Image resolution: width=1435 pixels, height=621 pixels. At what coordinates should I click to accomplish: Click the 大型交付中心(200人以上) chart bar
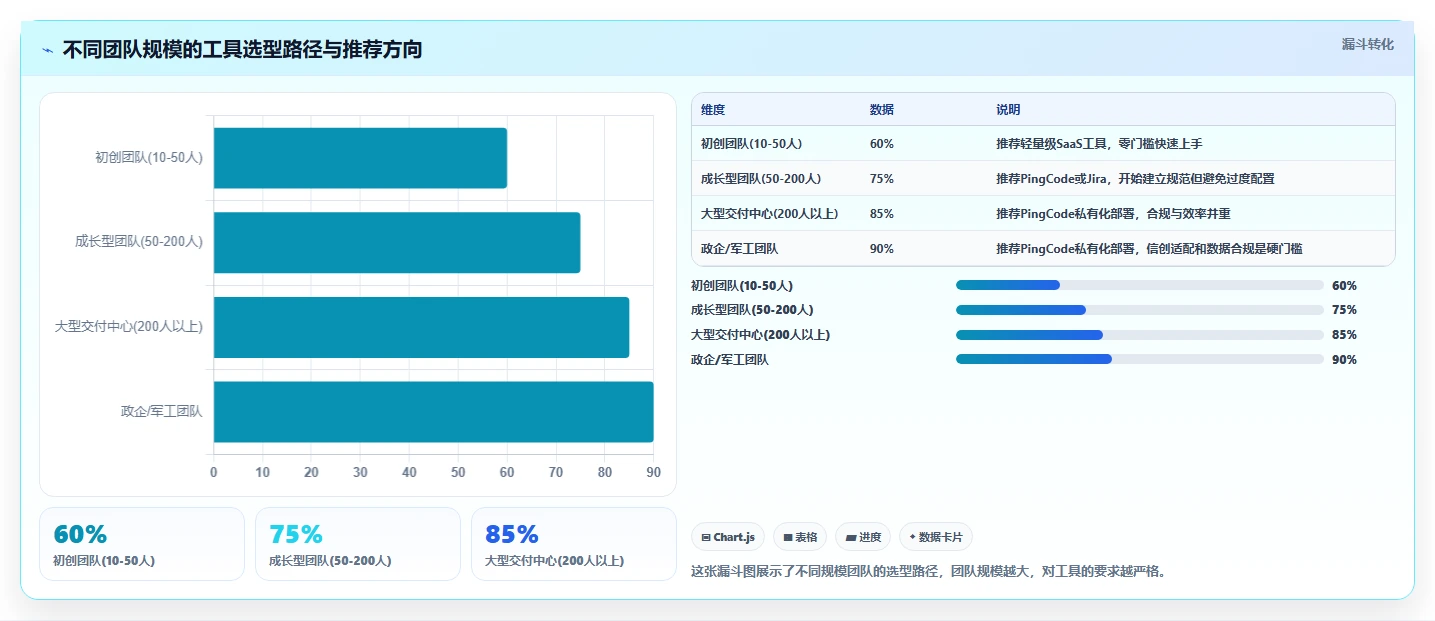point(421,327)
